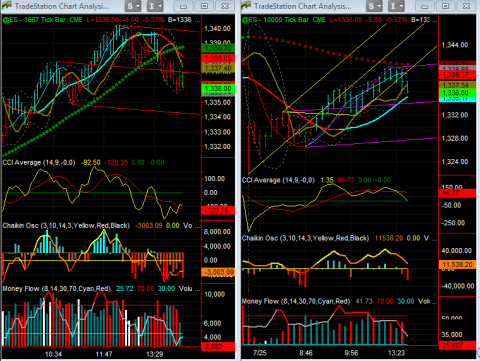This screenshot has height=361, width=480.
Task: Close the 10000 Tick Bar chart window
Action: tap(466, 6)
